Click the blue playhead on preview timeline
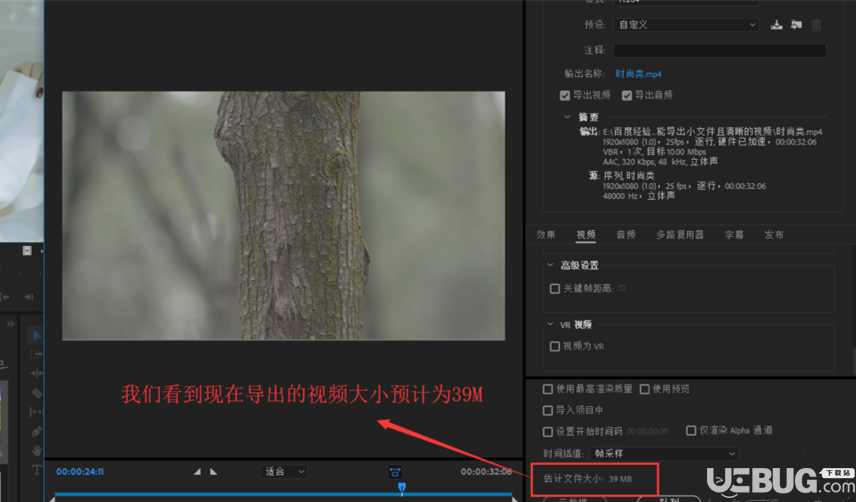Image resolution: width=856 pixels, height=502 pixels. [402, 487]
